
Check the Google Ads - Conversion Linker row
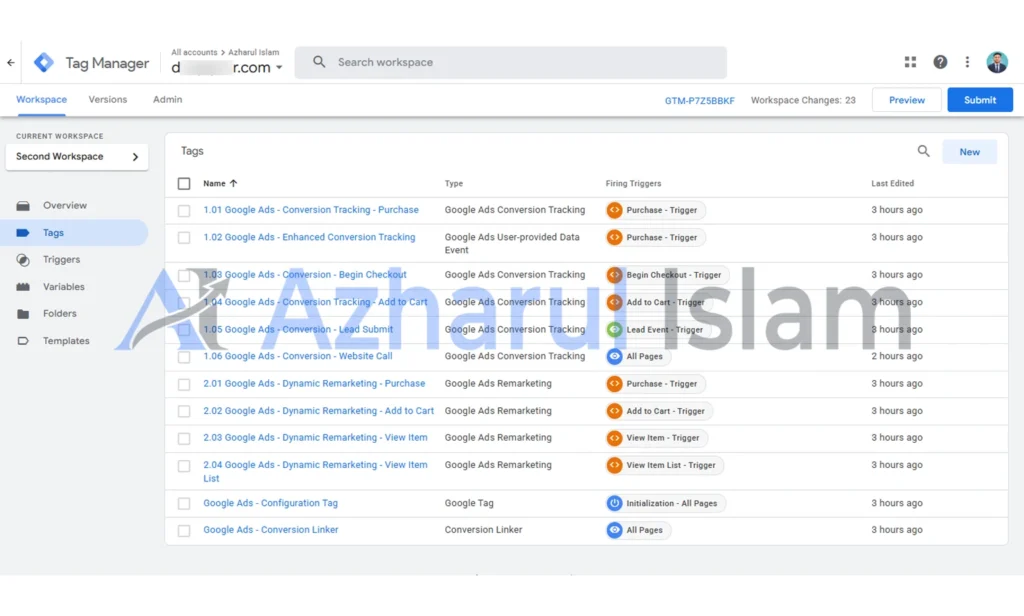(184, 530)
